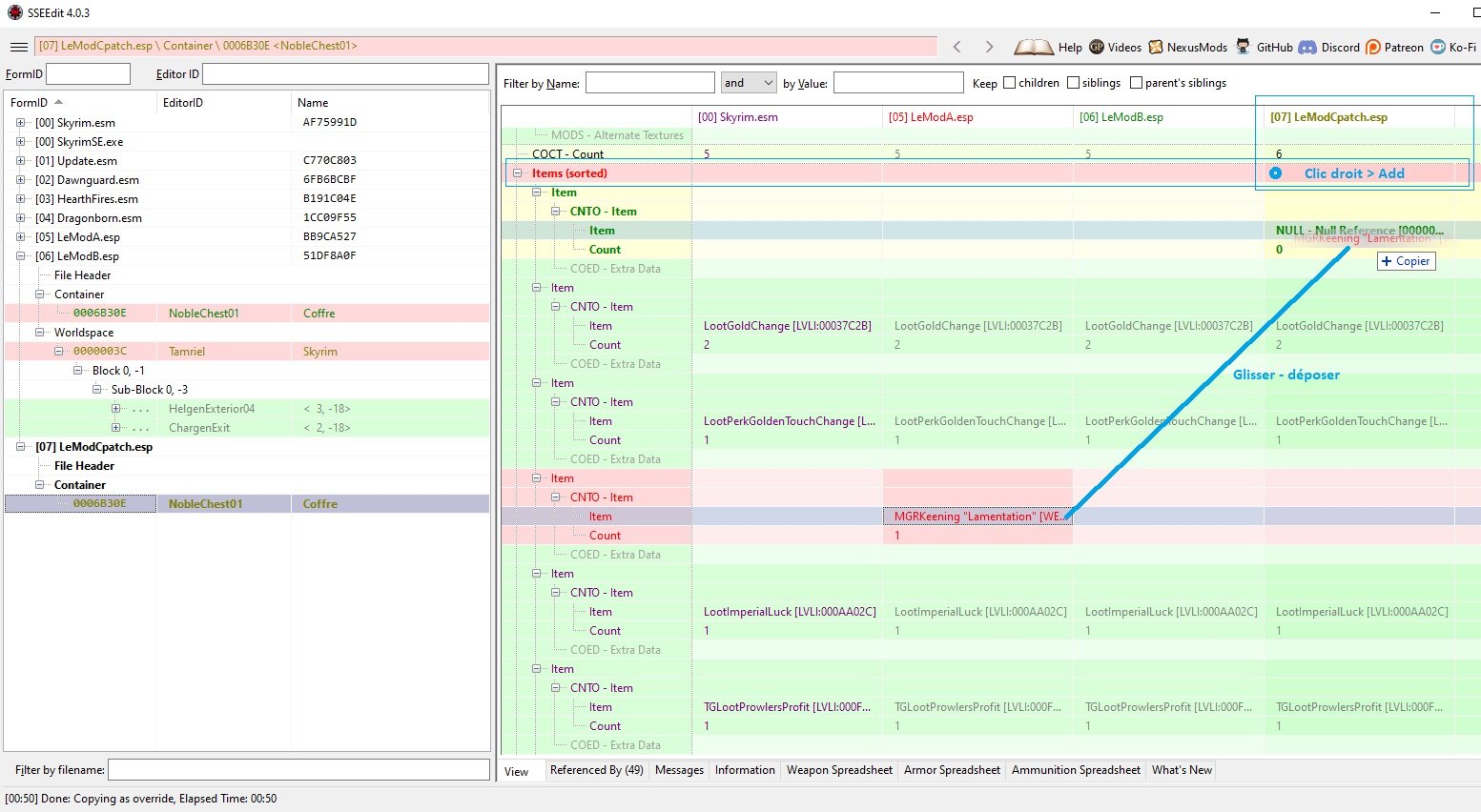Open NexusMods link icon
The image size is (1481, 812).
click(1156, 47)
